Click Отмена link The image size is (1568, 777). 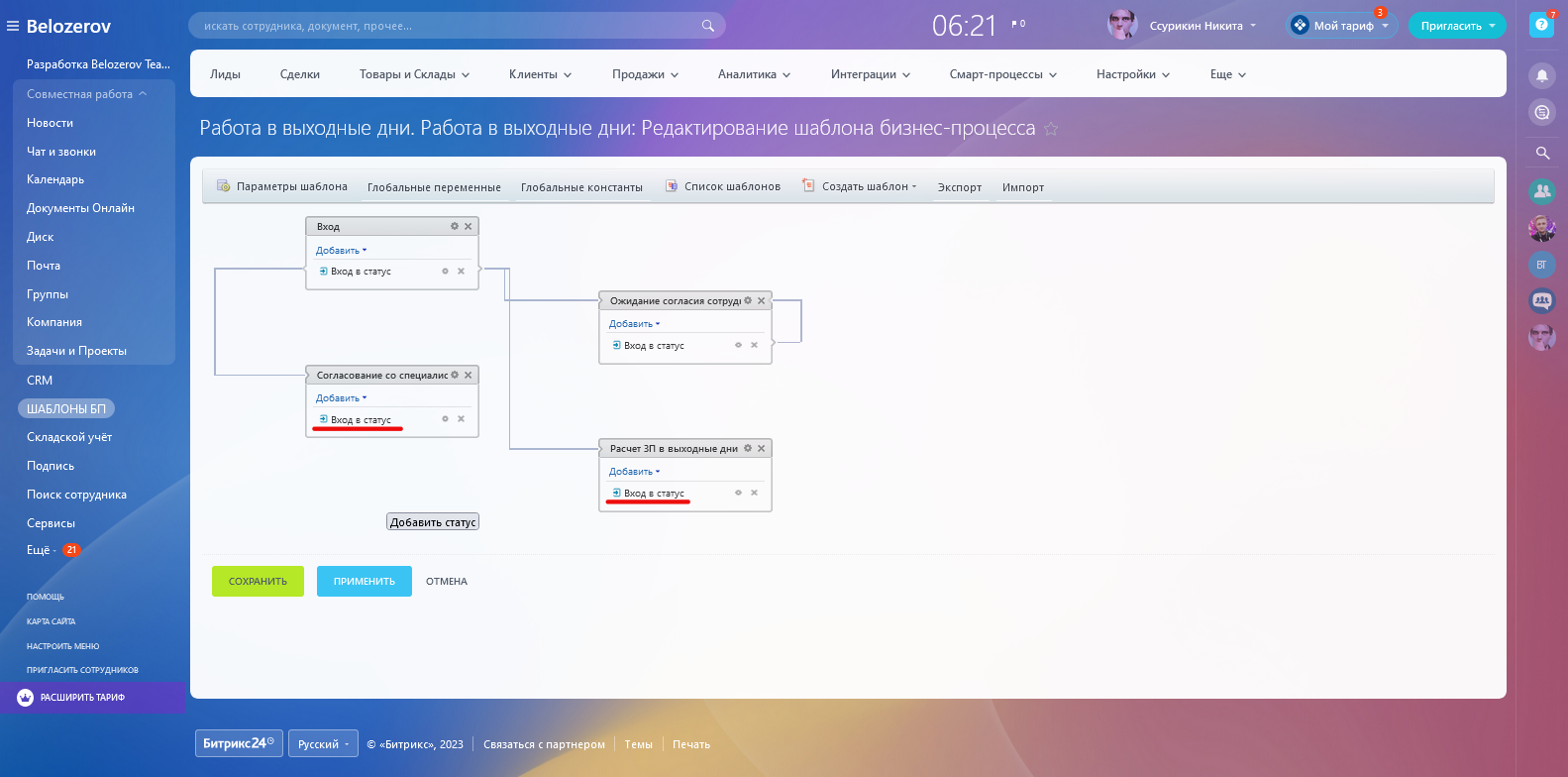(447, 582)
